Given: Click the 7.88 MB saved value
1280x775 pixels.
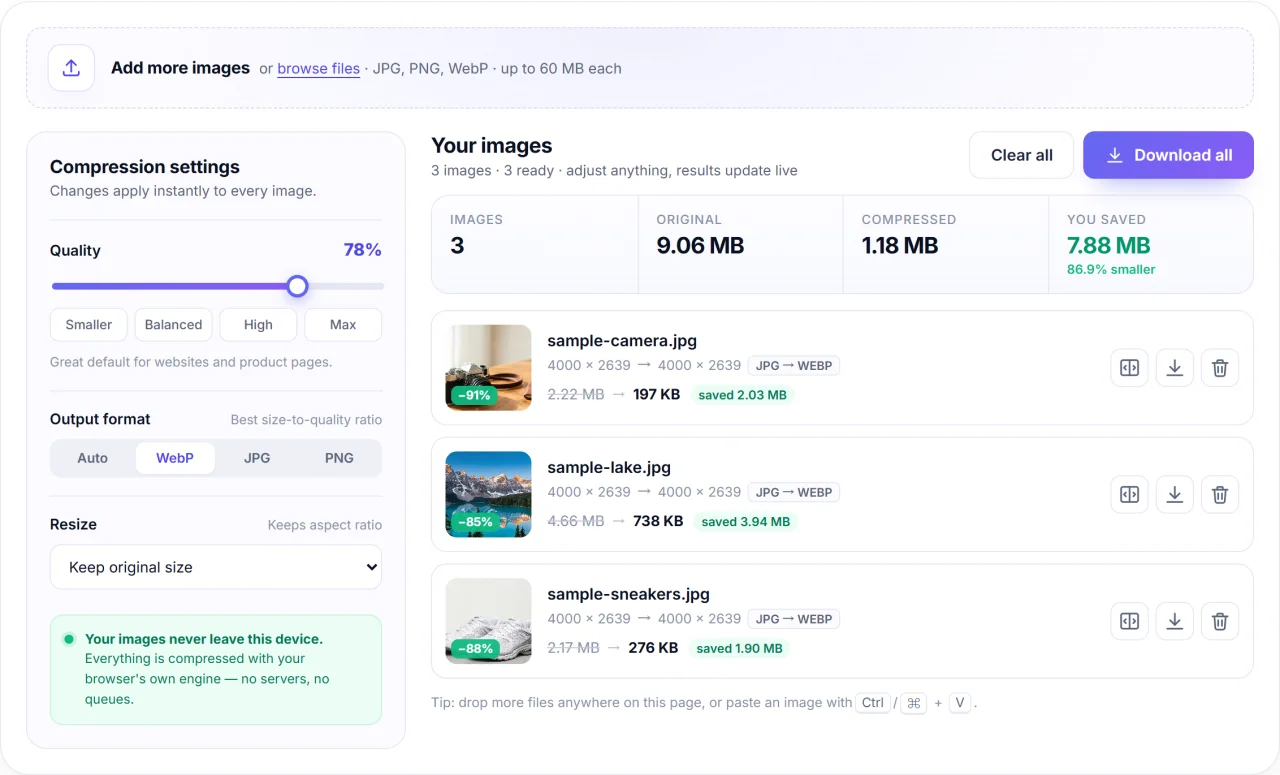Looking at the screenshot, I should [1109, 245].
